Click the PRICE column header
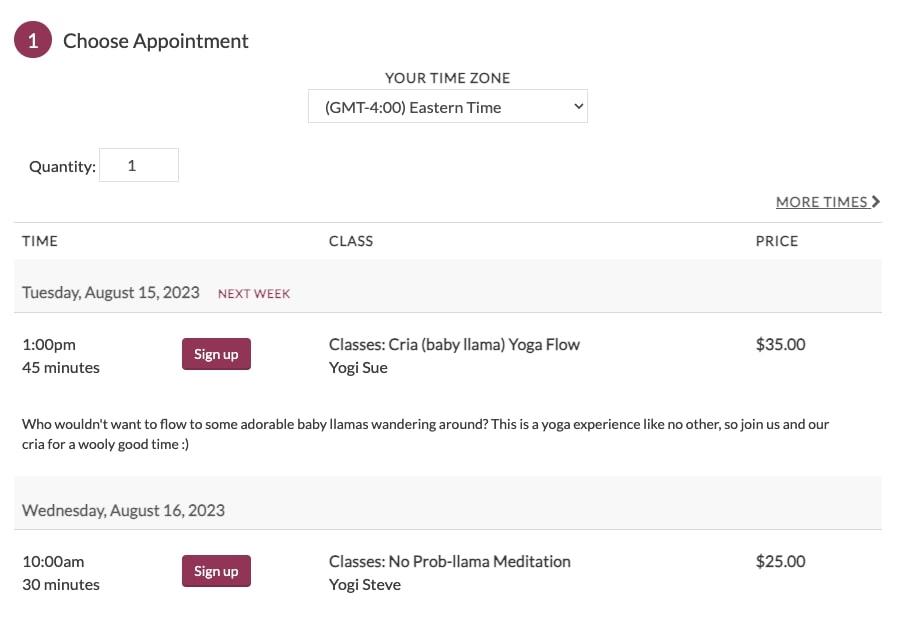The width and height of the screenshot is (897, 617). [776, 241]
